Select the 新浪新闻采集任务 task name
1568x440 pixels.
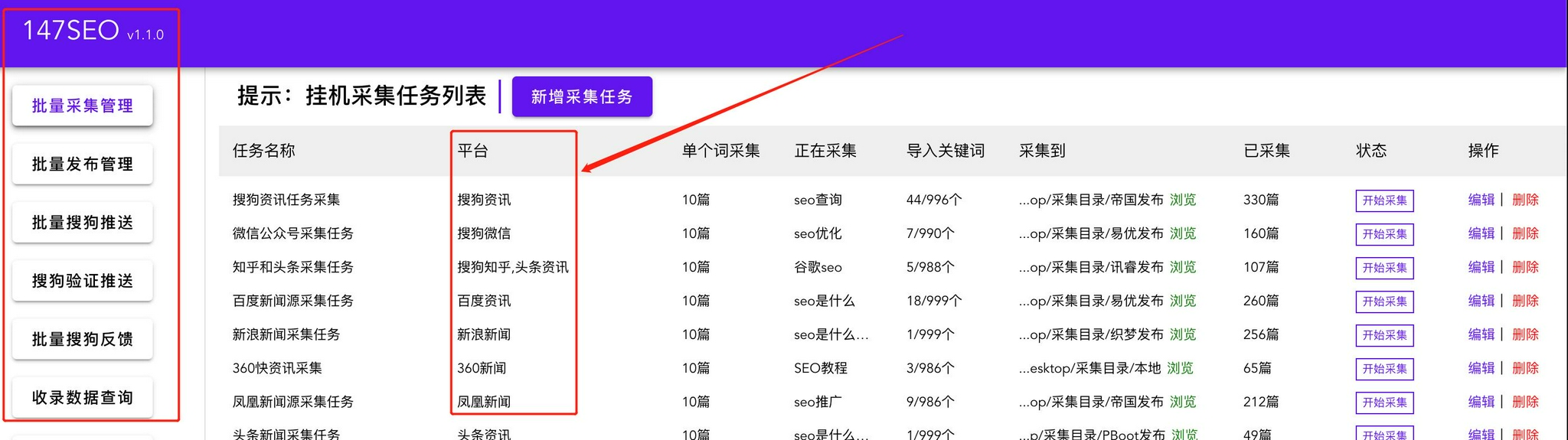coord(286,334)
